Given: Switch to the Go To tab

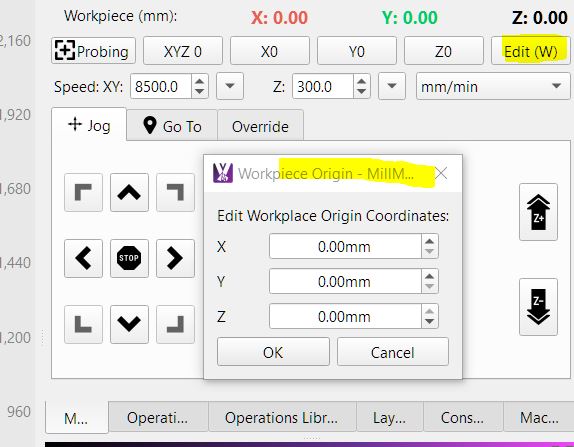Looking at the screenshot, I should (x=172, y=126).
